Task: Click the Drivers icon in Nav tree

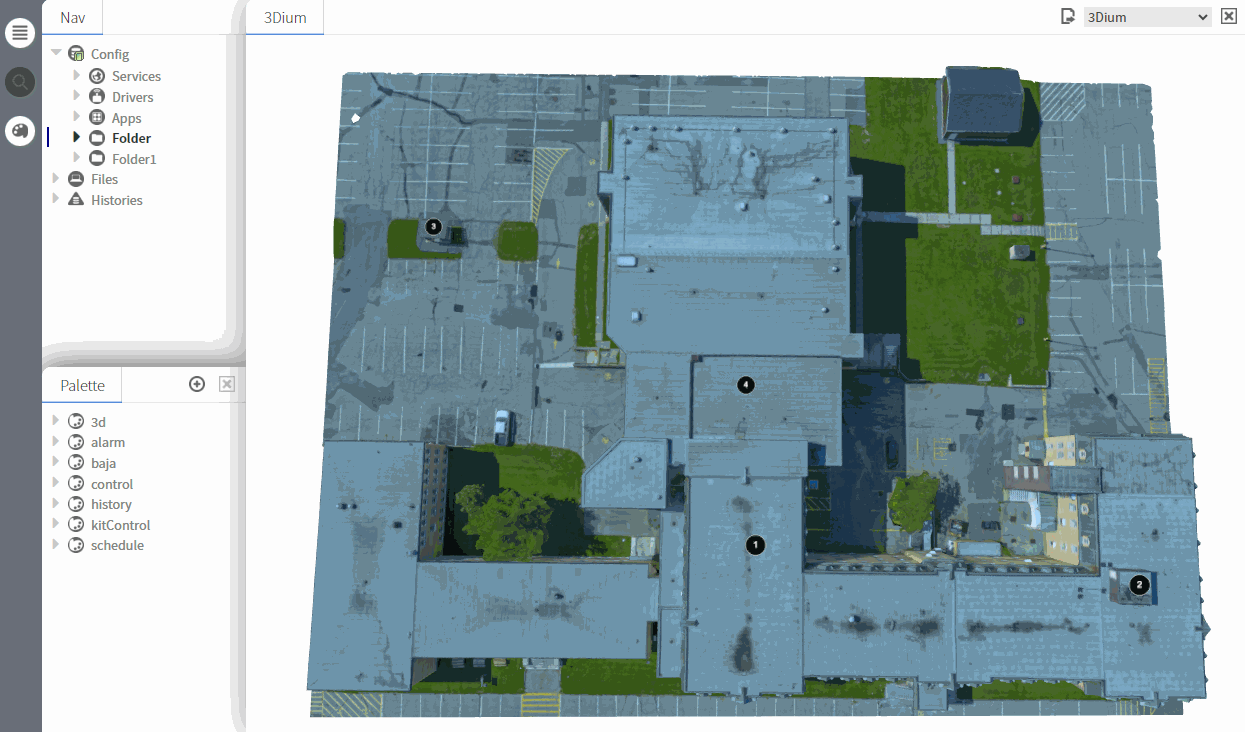Action: click(97, 97)
